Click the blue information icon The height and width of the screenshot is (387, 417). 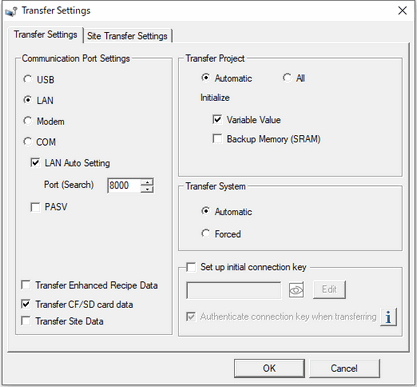pyautogui.click(x=388, y=317)
